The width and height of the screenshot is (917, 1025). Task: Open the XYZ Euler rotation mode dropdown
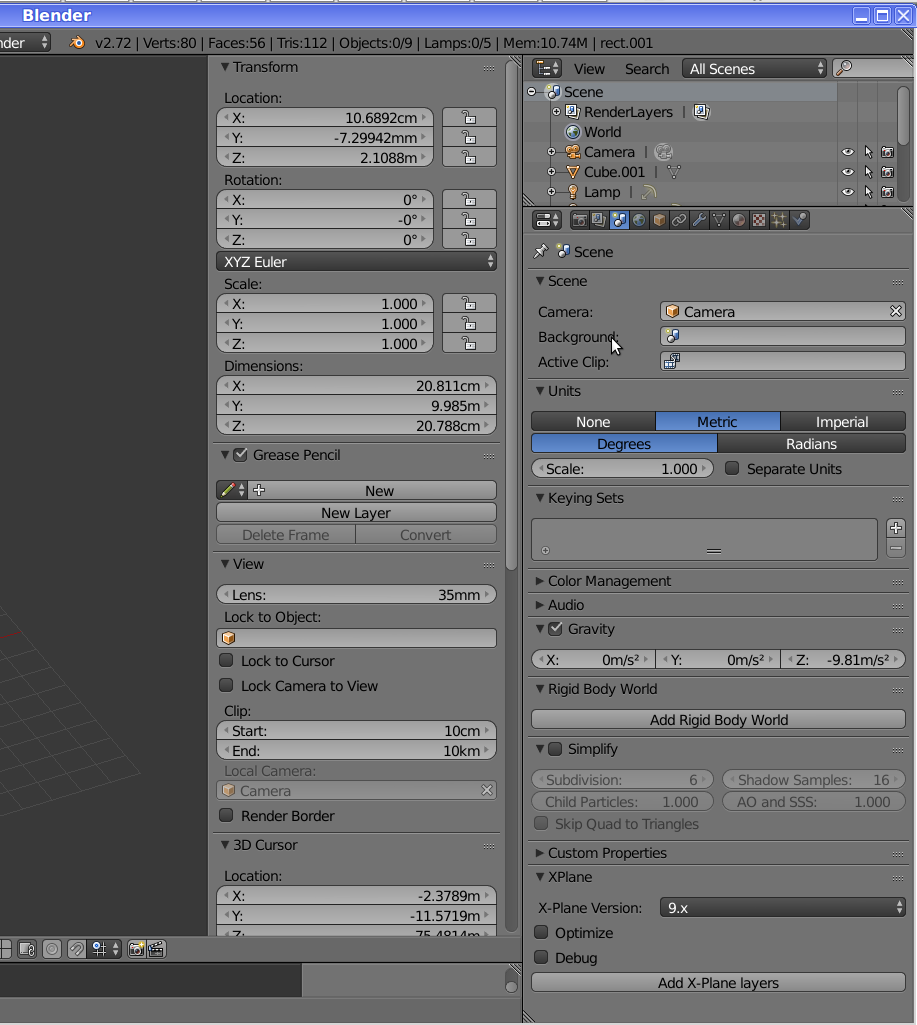pos(356,262)
